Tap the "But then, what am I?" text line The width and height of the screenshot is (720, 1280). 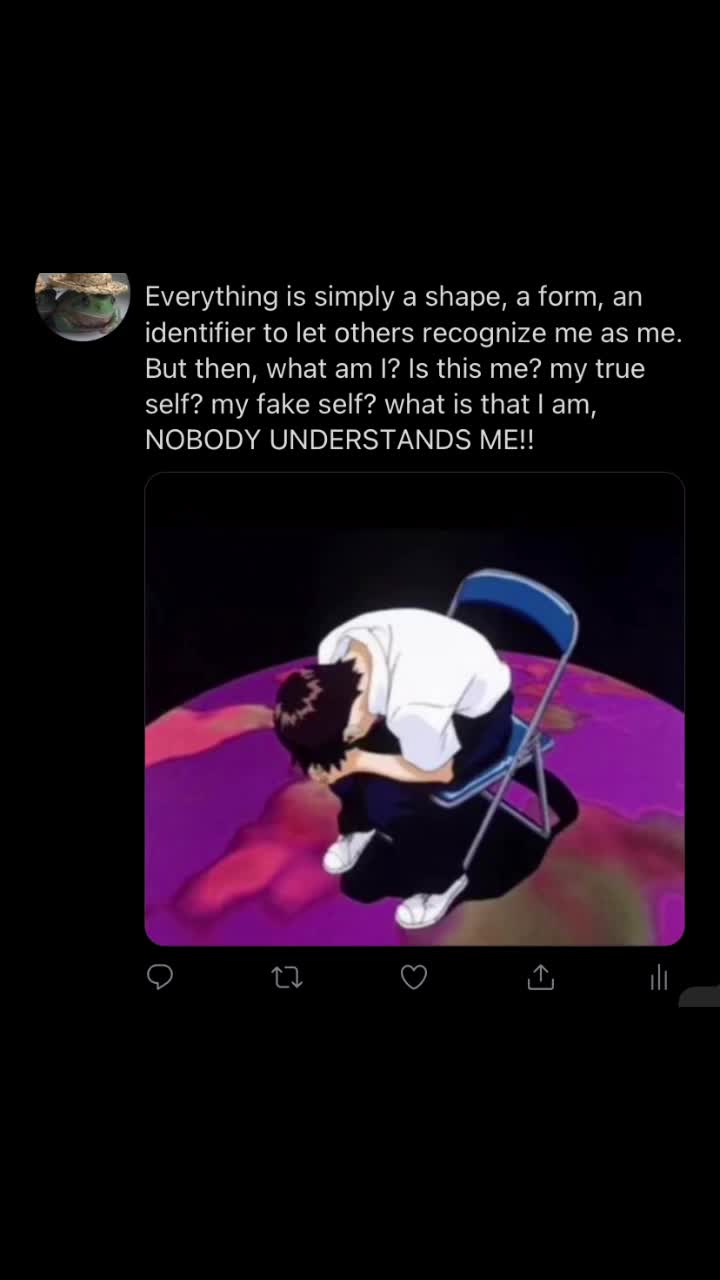coord(395,368)
